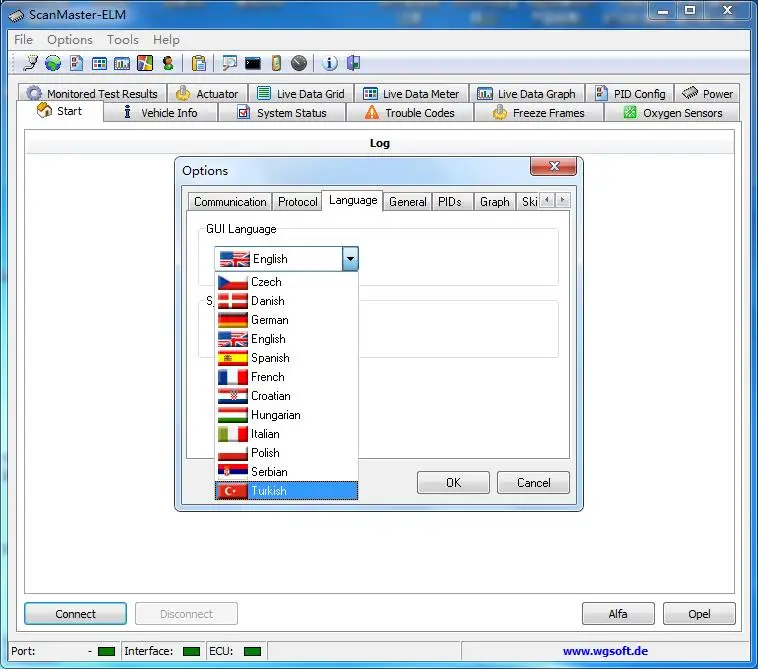The image size is (758, 669).
Task: Click the magnifier search toolbar icon
Action: (230, 63)
